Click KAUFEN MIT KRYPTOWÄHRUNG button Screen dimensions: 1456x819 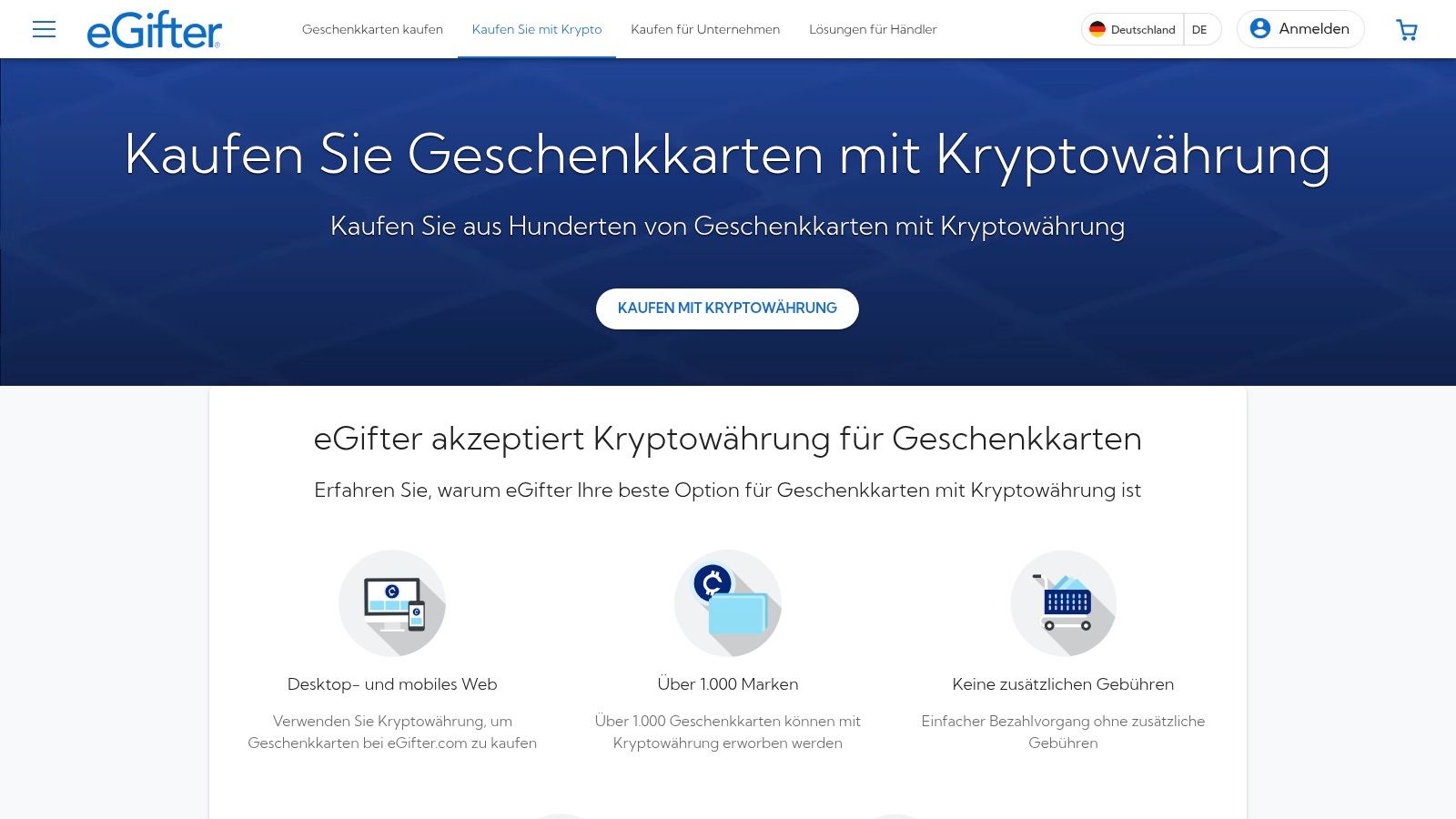point(727,308)
